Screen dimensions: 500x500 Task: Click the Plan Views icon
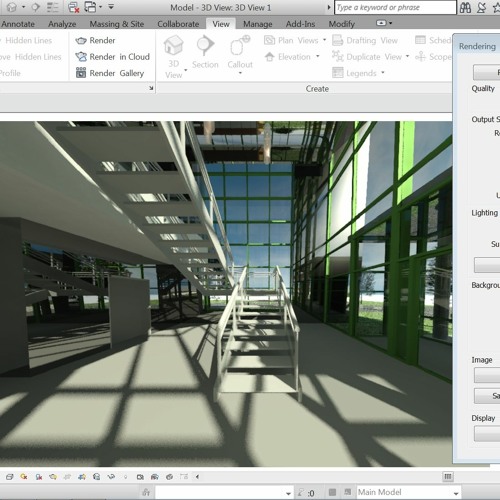pos(269,40)
